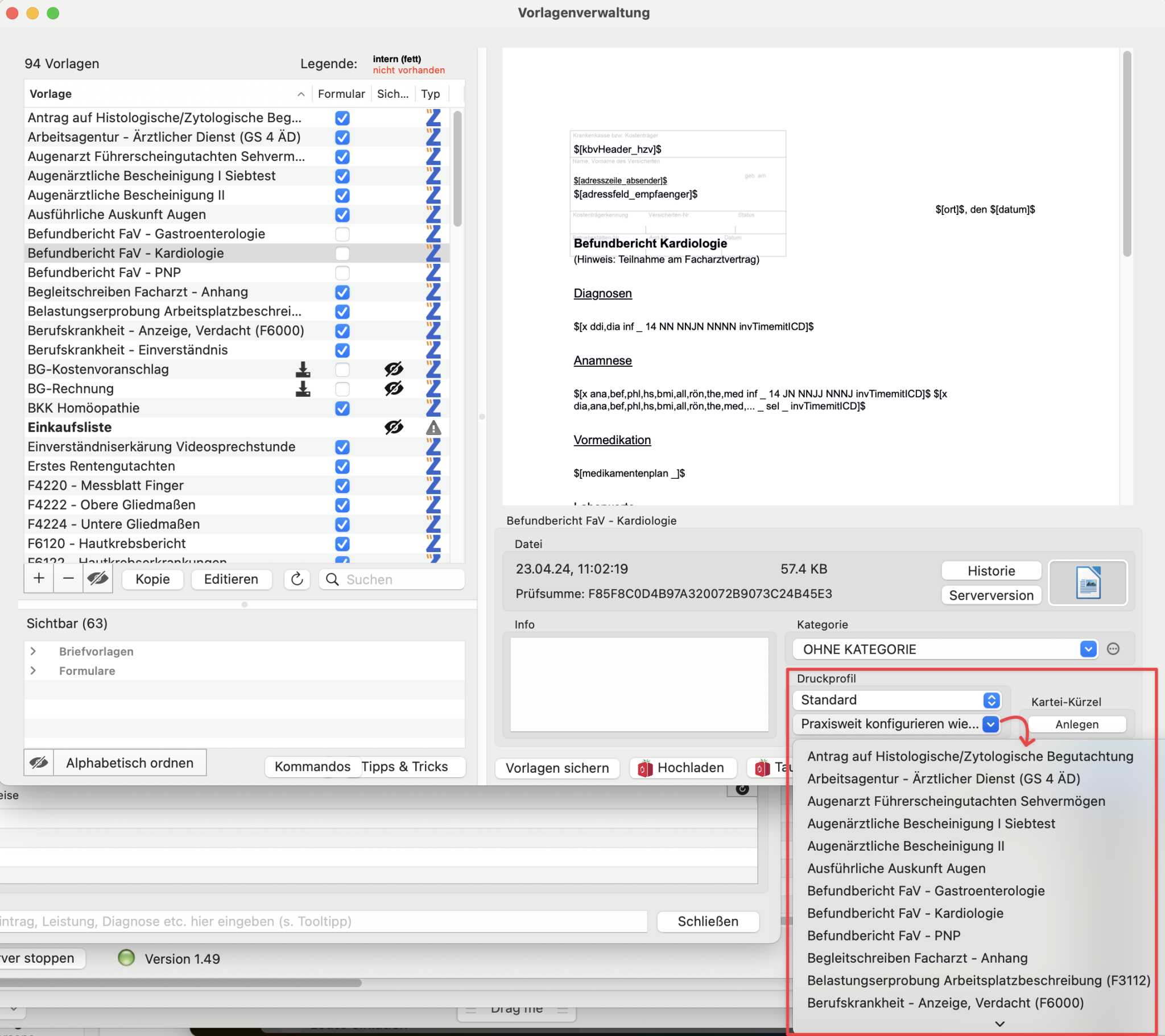Click the hidden-eye icon on BG-Kostenvoranschlag row

click(x=393, y=369)
